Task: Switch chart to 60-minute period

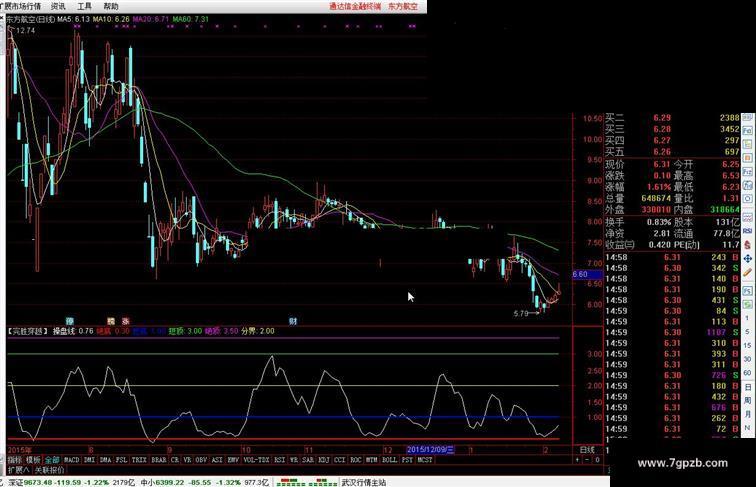Action: point(747,373)
